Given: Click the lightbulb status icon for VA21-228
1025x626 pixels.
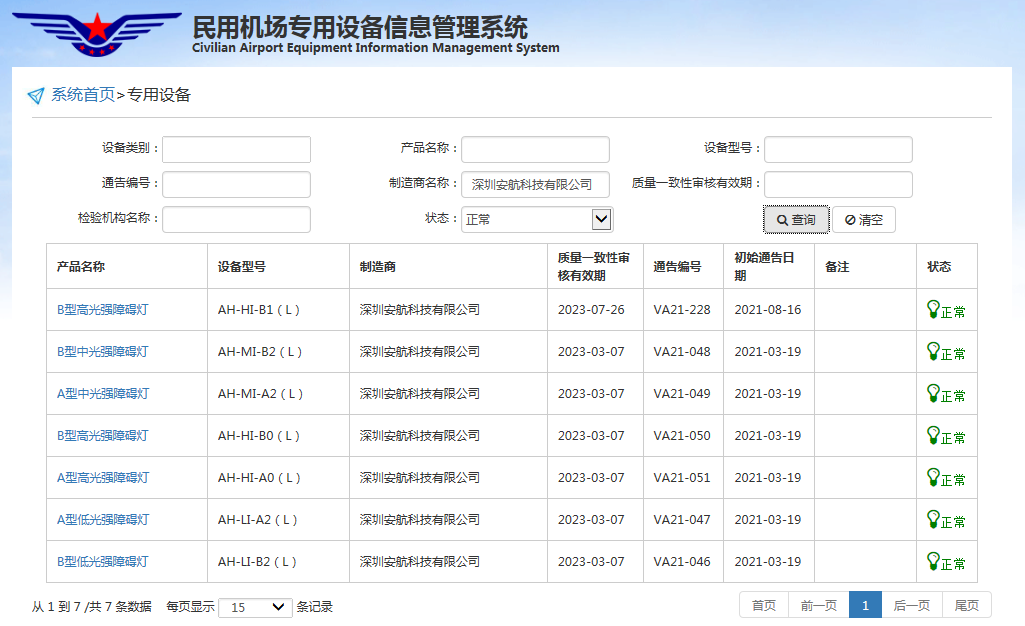Looking at the screenshot, I should pyautogui.click(x=933, y=309).
